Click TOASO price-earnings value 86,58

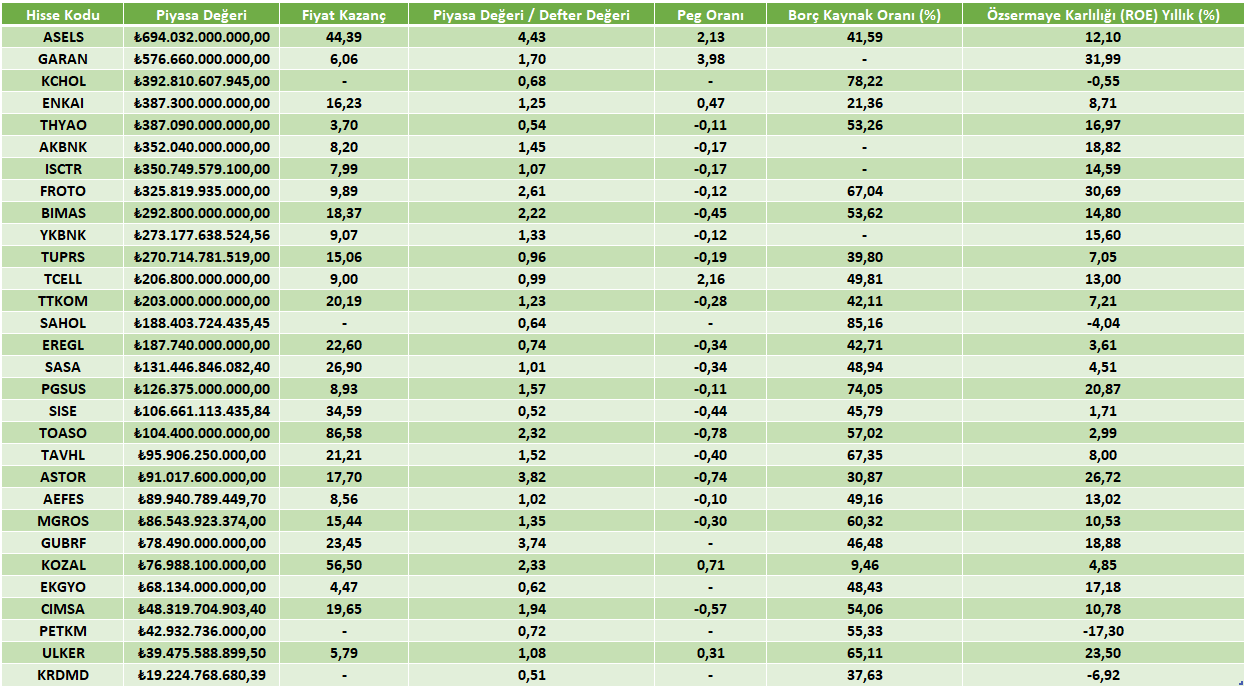coord(344,433)
